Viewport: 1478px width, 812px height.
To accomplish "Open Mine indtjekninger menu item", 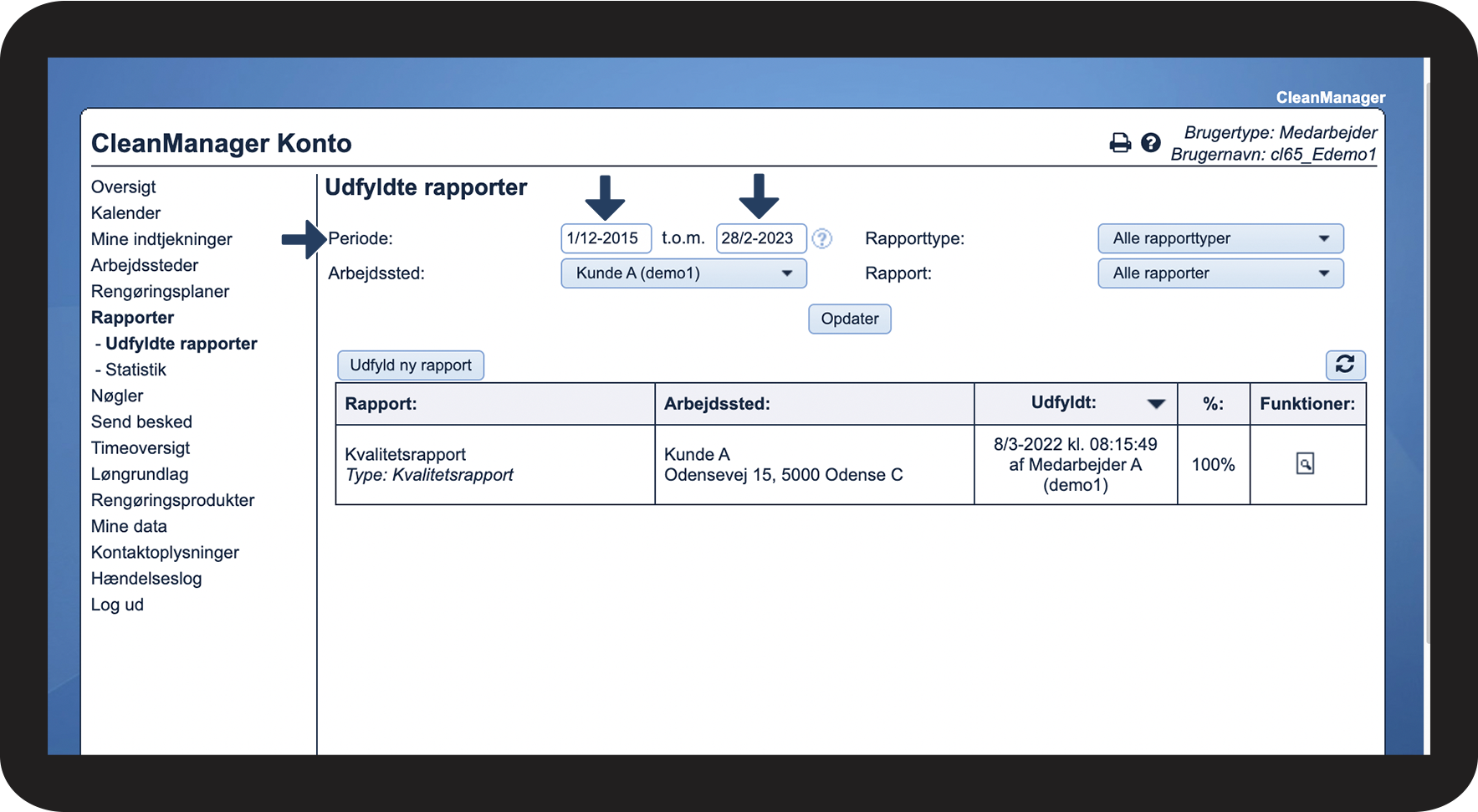I will 161,239.
